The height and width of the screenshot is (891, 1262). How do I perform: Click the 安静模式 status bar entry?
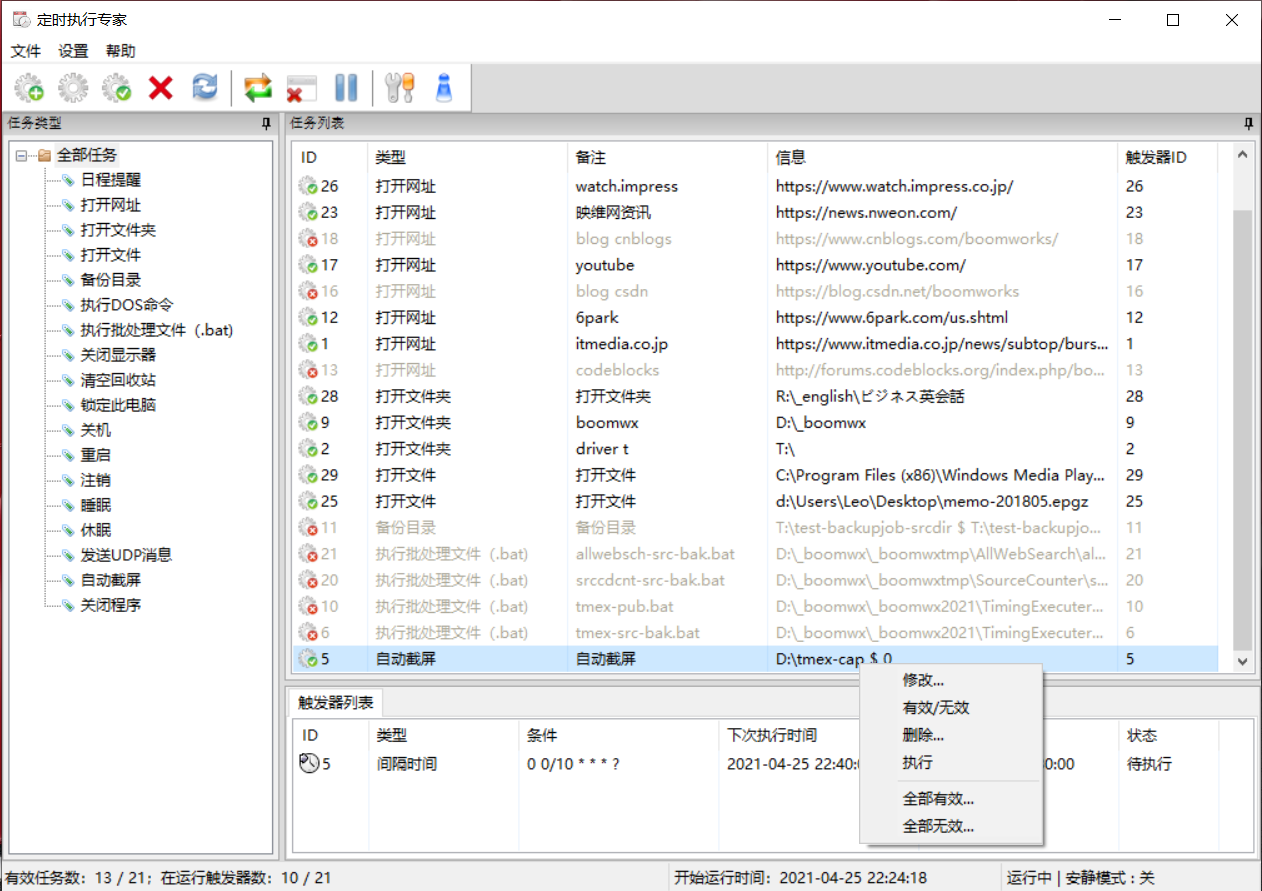point(1110,878)
